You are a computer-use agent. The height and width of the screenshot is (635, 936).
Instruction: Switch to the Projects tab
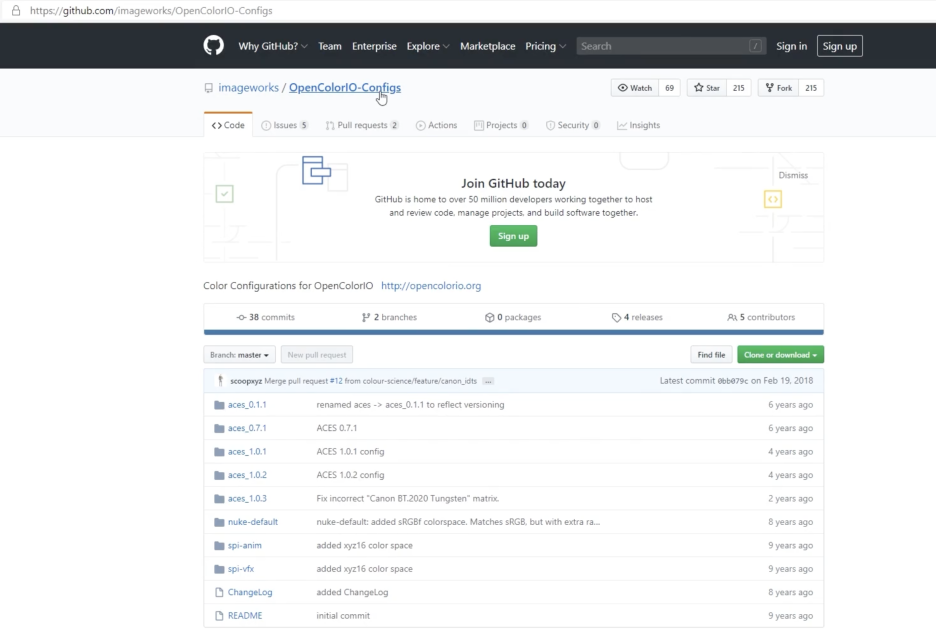pos(501,125)
